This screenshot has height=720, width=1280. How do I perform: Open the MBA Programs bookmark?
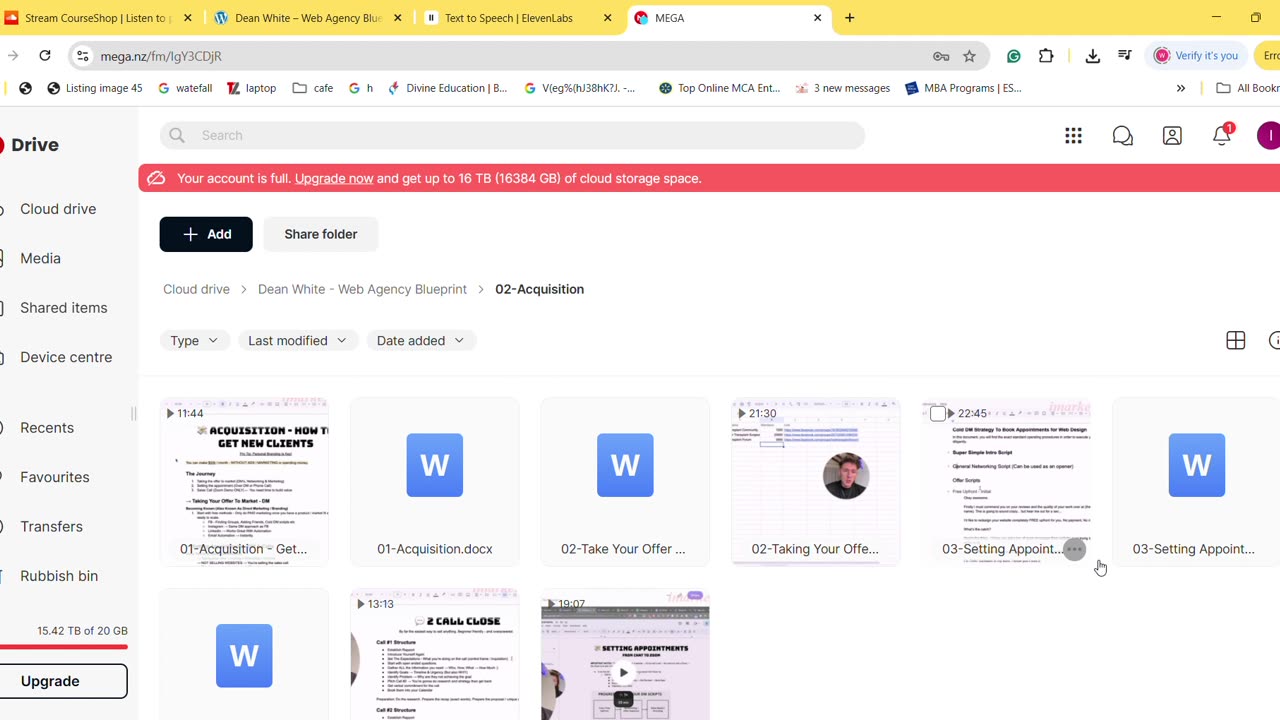point(964,88)
